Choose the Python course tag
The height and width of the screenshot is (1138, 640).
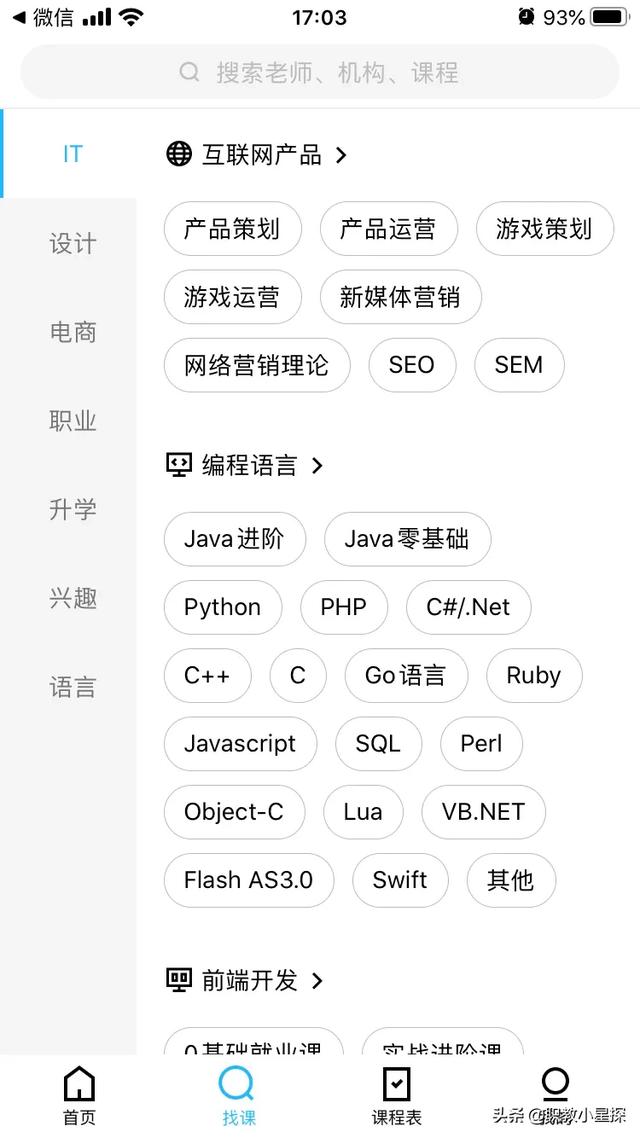[223, 607]
